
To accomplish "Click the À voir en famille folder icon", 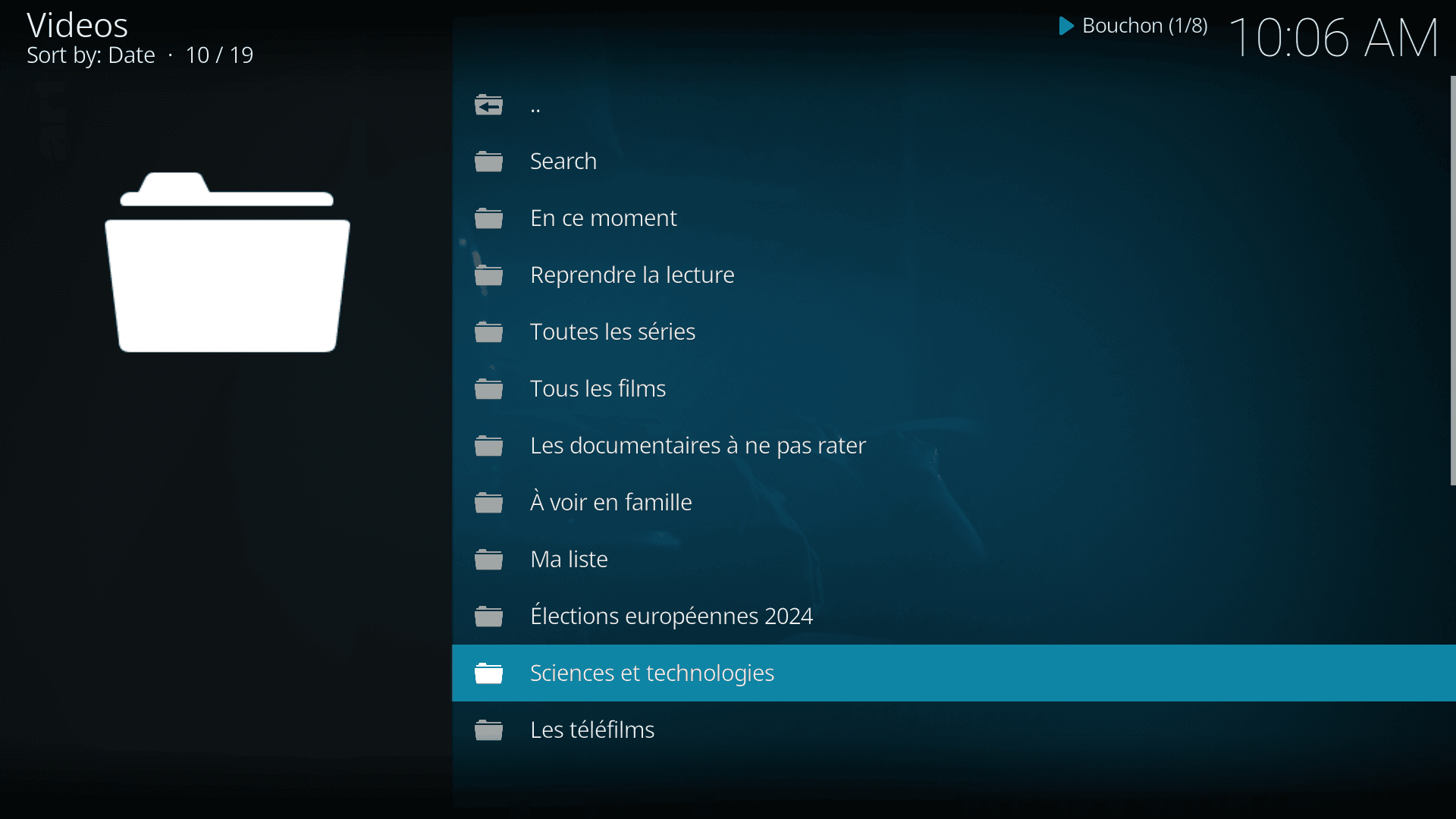I will point(488,503).
